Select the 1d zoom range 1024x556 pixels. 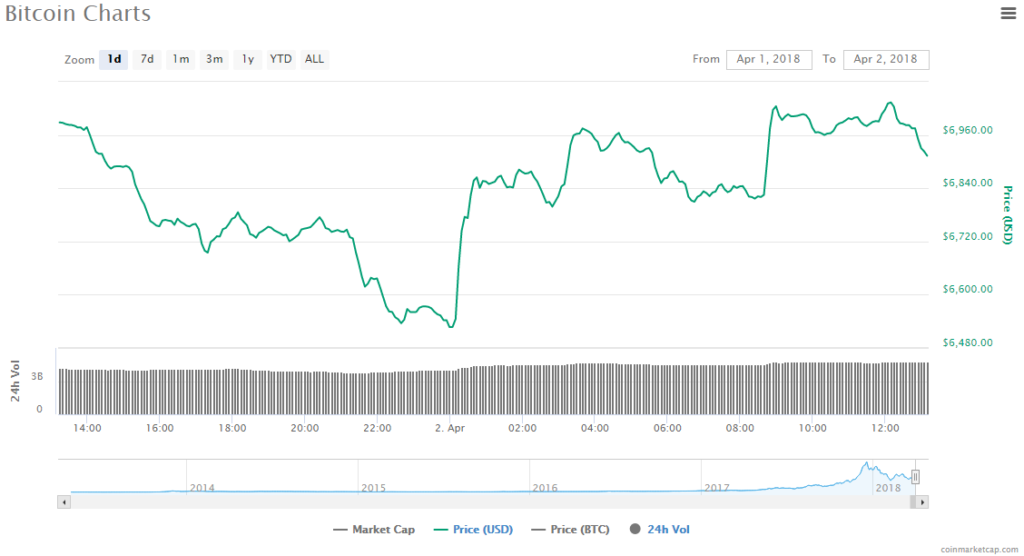114,59
